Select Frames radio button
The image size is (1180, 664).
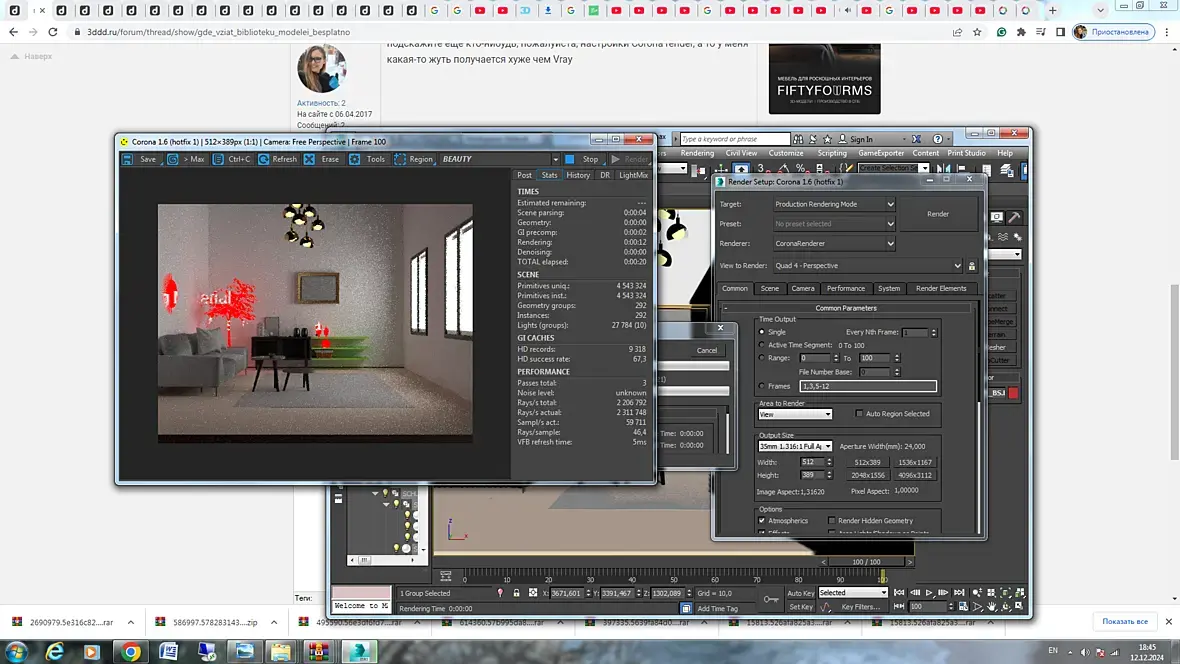tap(762, 386)
